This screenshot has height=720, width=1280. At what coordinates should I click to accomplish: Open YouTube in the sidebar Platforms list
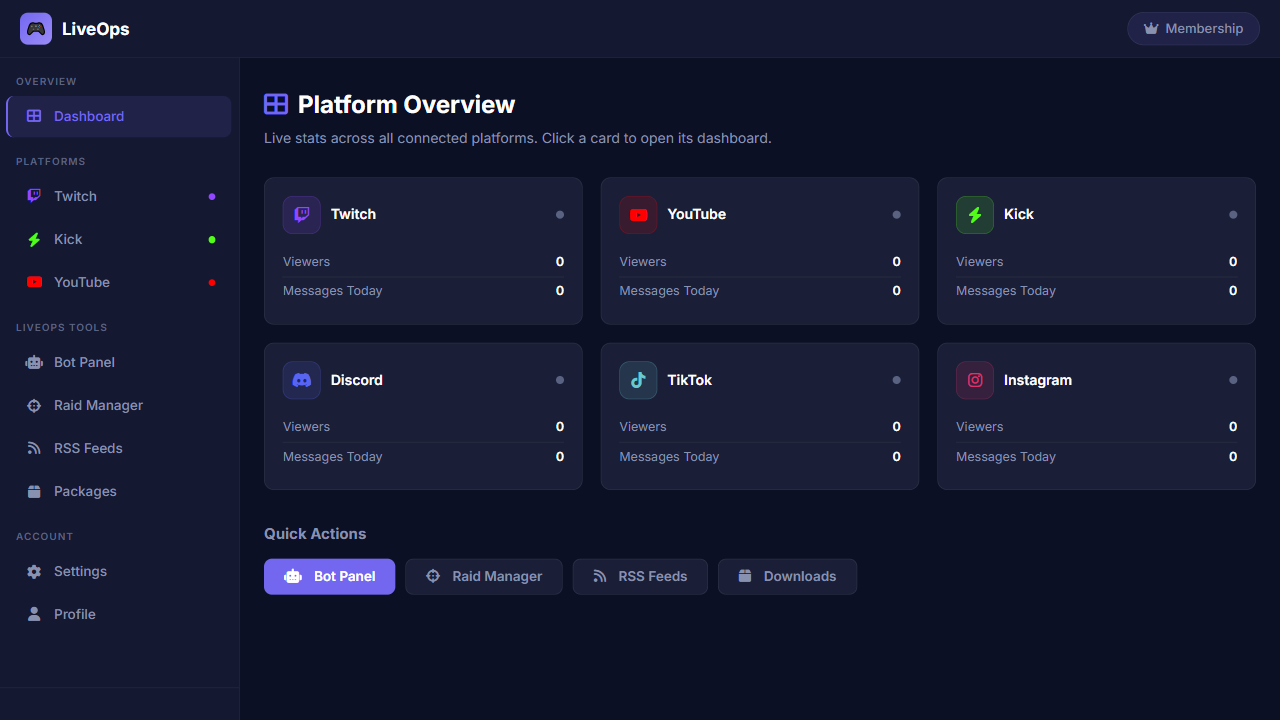point(119,282)
